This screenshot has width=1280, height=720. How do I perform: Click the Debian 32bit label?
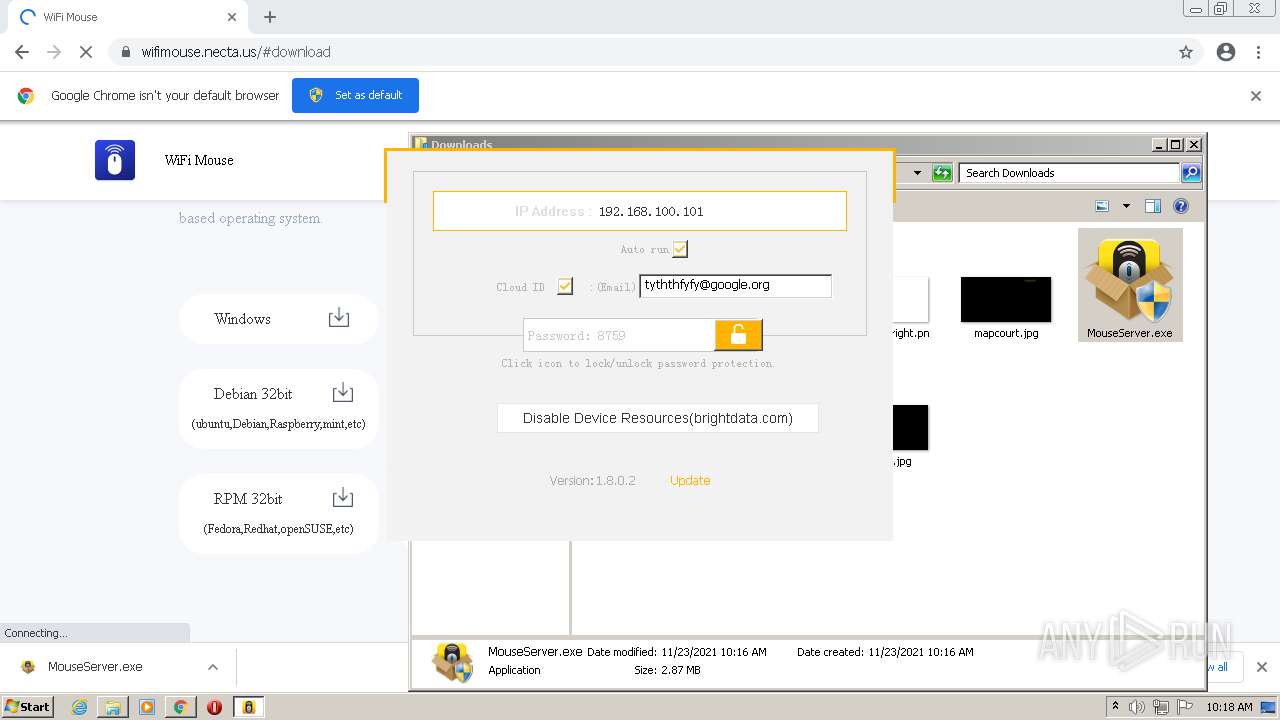click(253, 394)
